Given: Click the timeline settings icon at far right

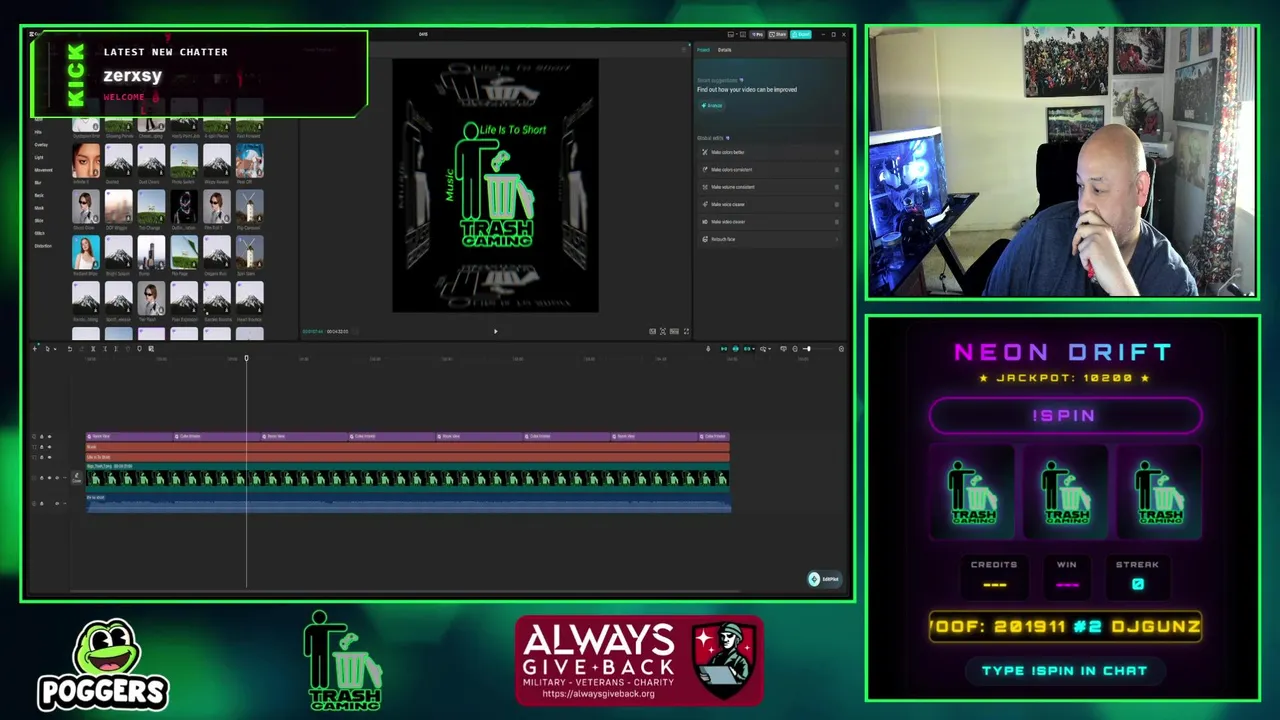Looking at the screenshot, I should pyautogui.click(x=841, y=349).
